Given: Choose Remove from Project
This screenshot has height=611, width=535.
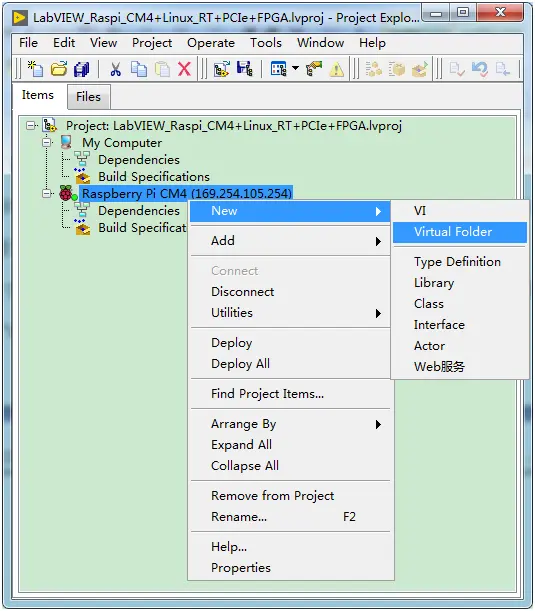Looking at the screenshot, I should [x=291, y=496].
